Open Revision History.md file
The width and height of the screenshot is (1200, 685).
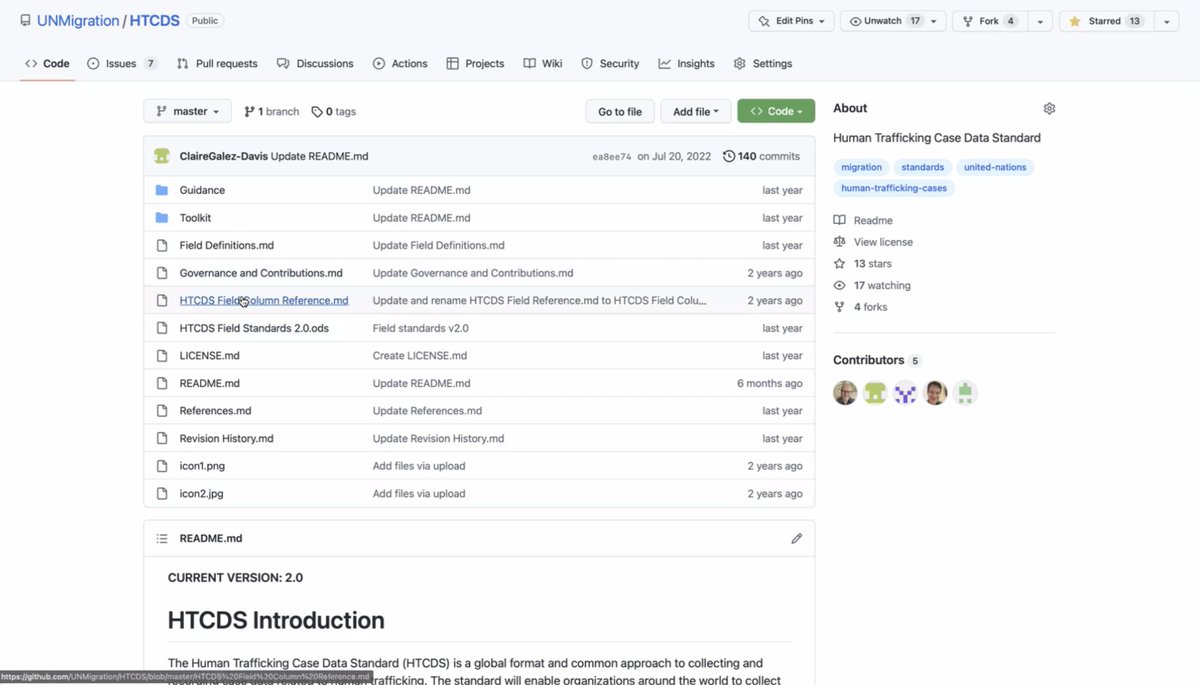[x=227, y=439]
